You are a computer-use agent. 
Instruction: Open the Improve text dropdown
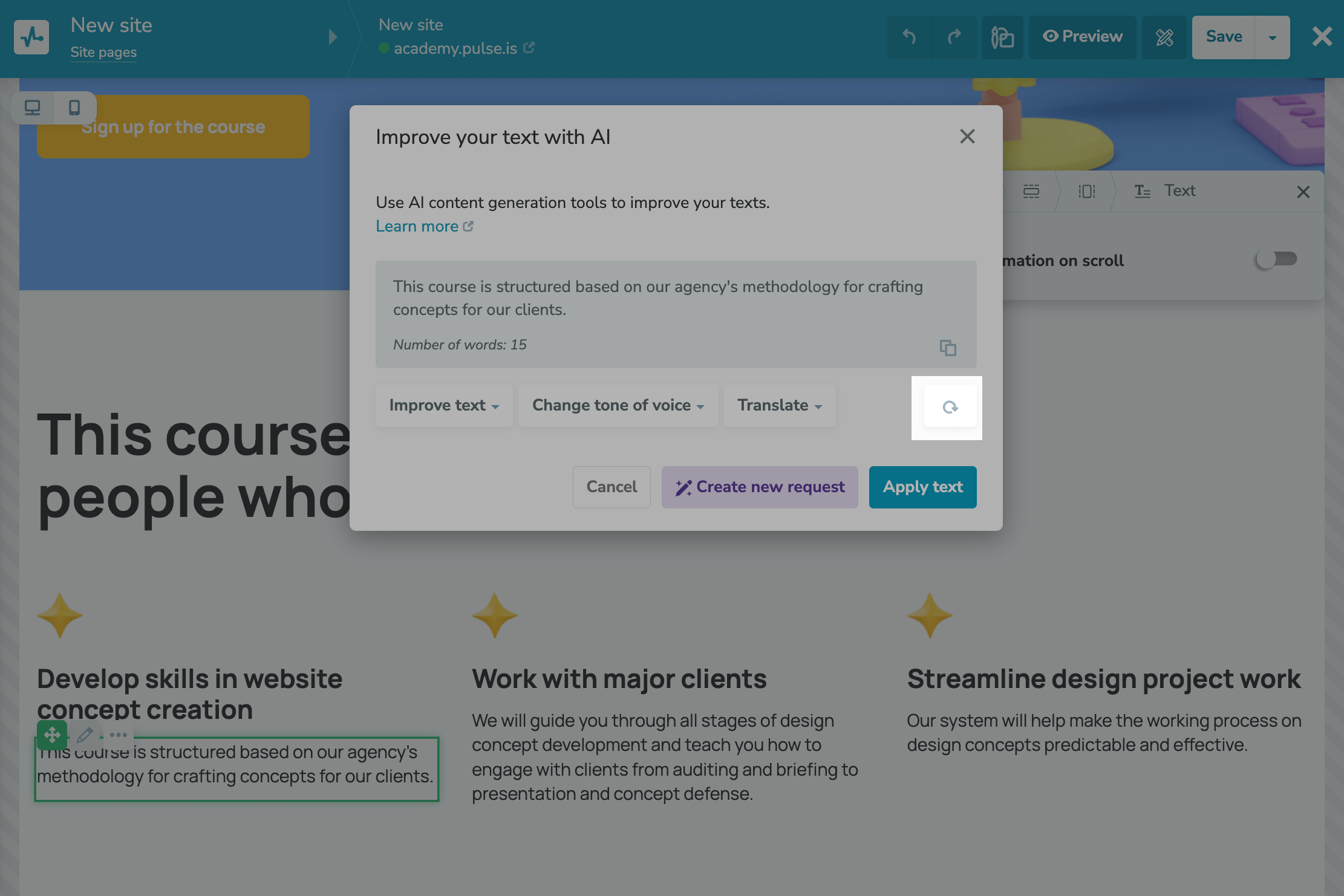tap(444, 406)
